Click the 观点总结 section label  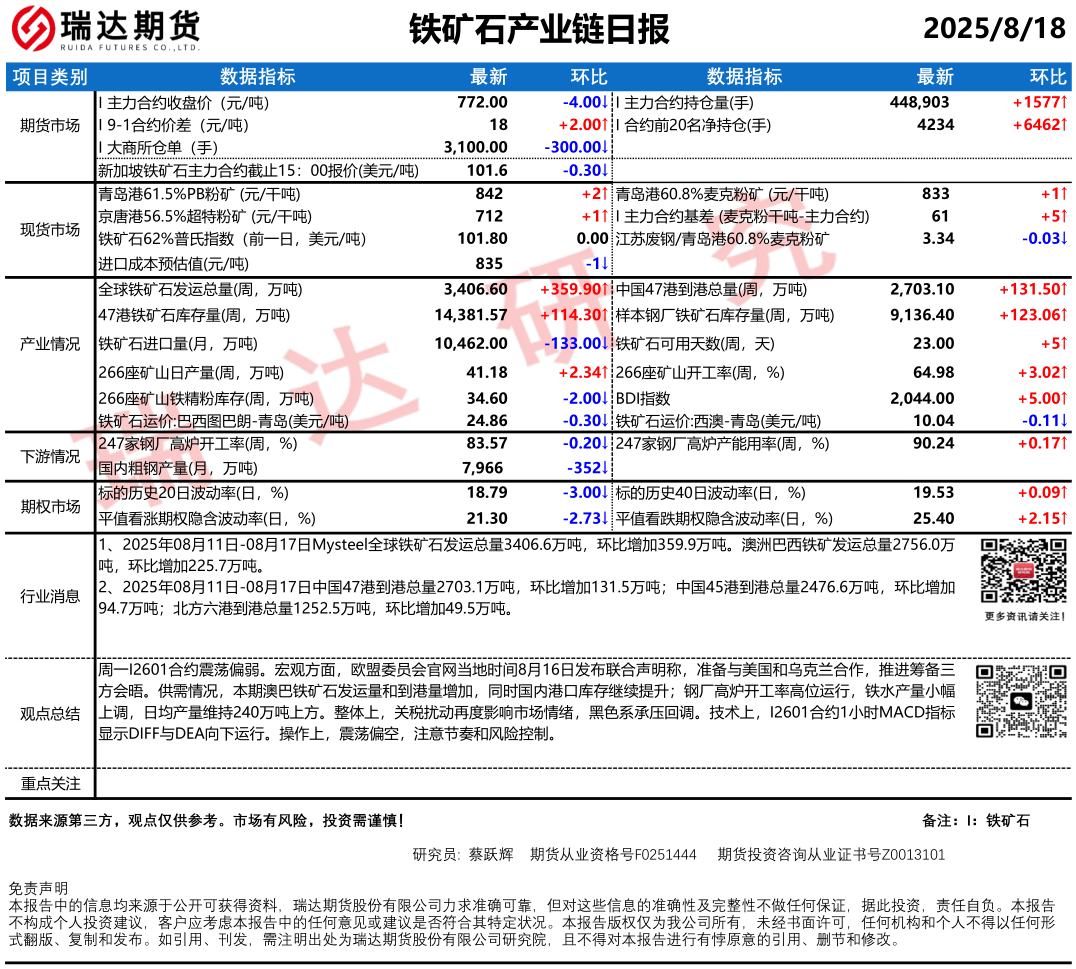pos(50,713)
